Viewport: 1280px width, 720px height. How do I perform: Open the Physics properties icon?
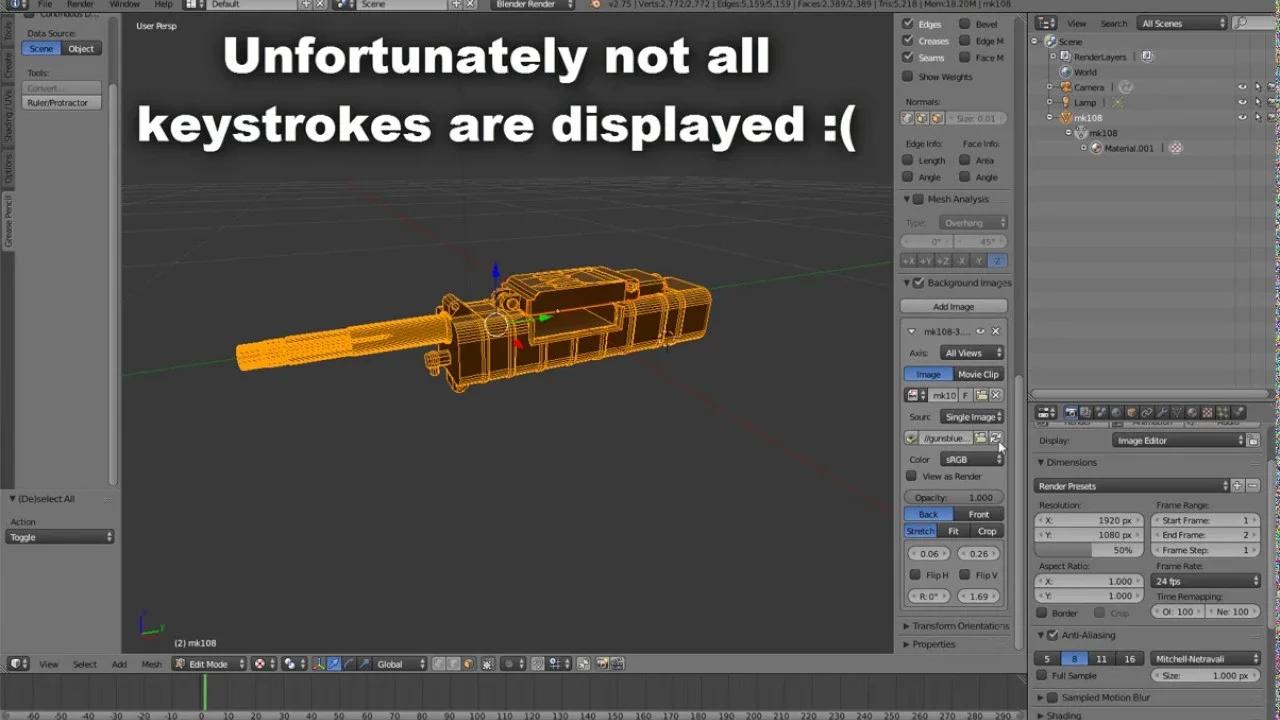(1238, 412)
